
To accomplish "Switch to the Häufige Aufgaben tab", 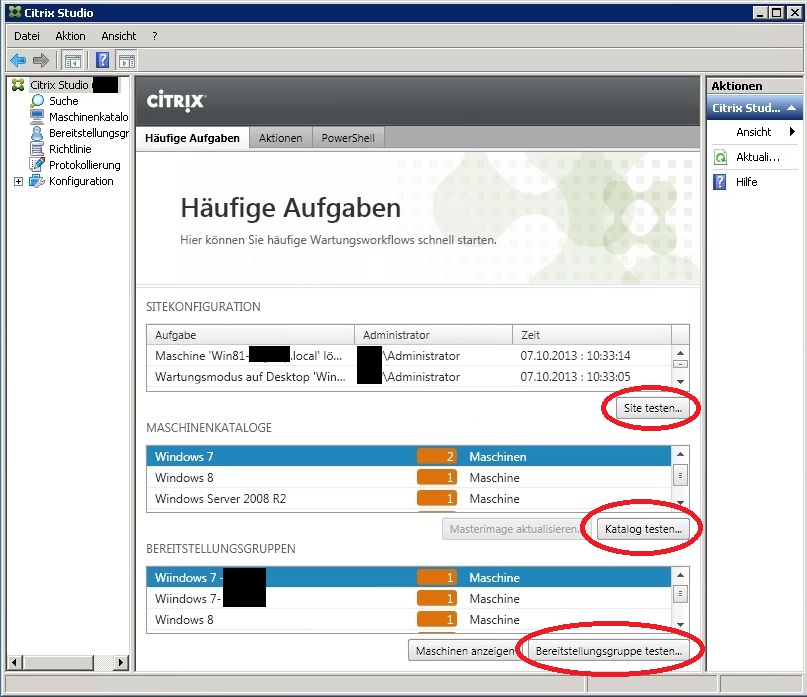I will [x=192, y=138].
